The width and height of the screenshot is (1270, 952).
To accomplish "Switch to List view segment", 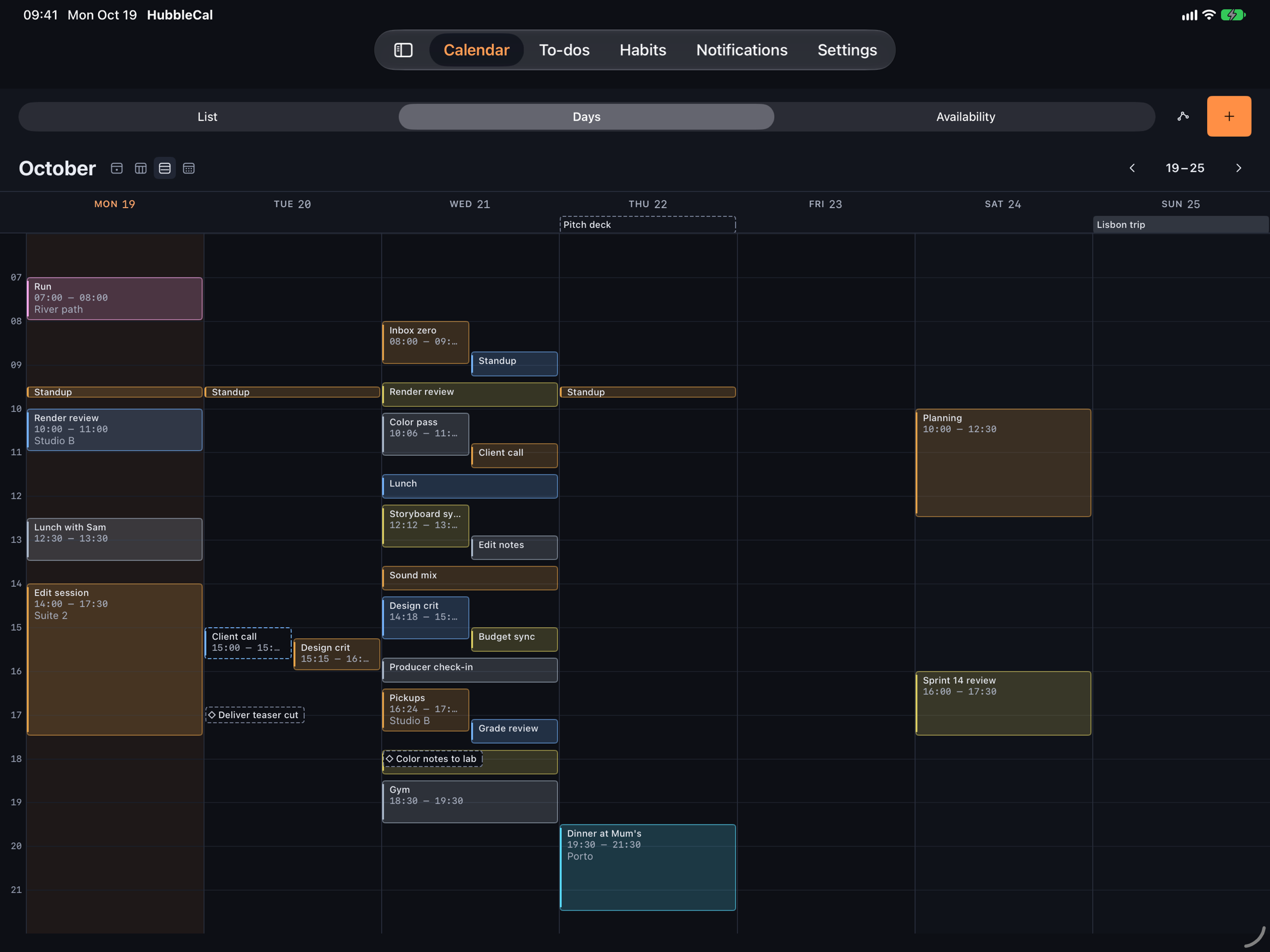I will (x=207, y=117).
